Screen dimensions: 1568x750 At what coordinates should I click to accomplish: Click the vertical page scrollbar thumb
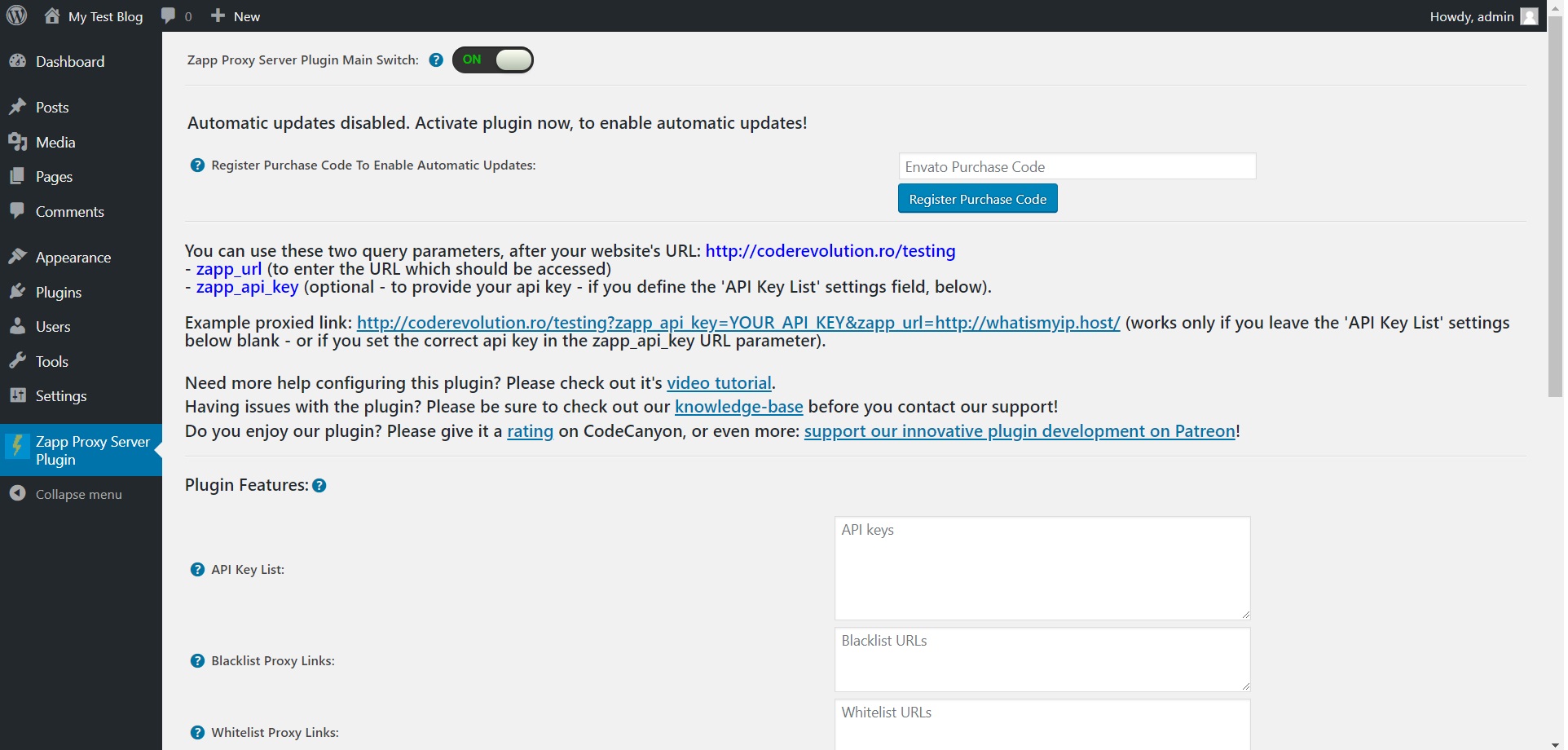[x=1555, y=207]
